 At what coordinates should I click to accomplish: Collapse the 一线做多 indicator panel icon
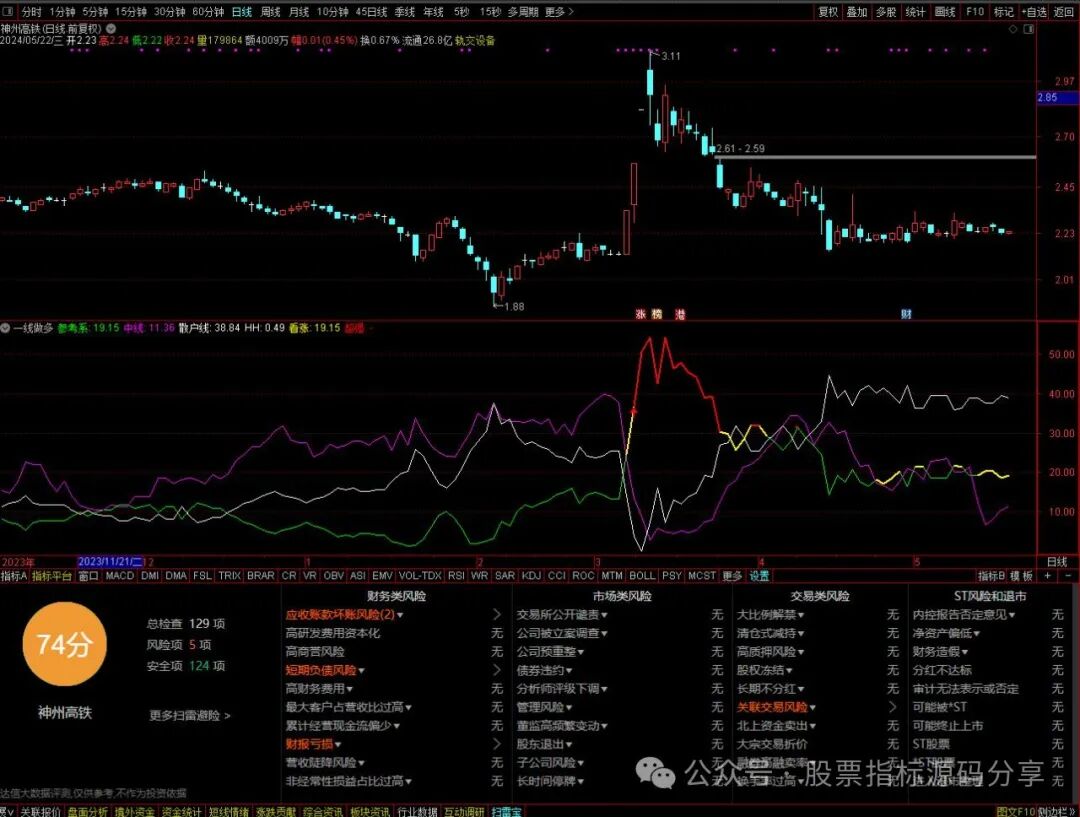[6, 328]
